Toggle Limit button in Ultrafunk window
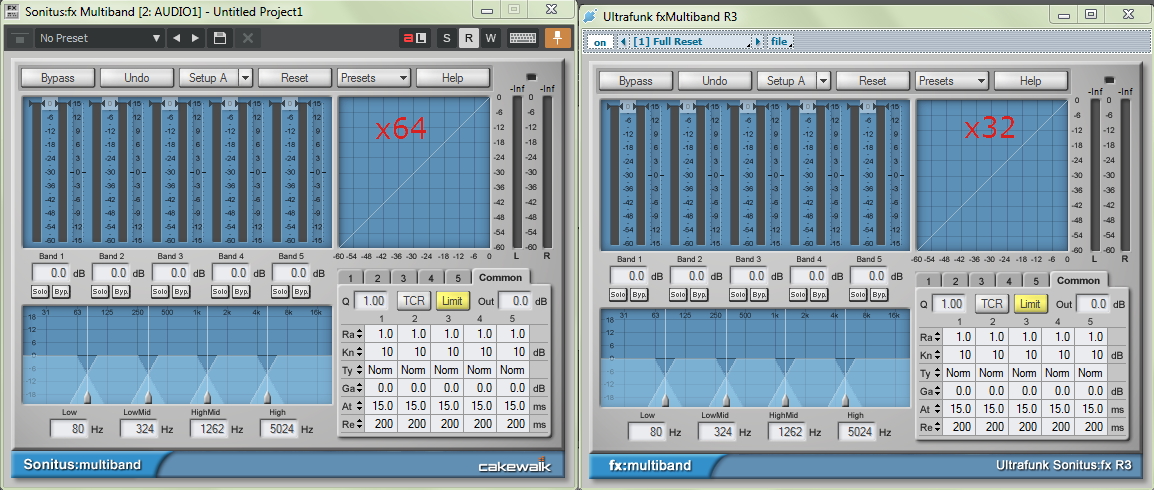The image size is (1154, 490). 1030,304
